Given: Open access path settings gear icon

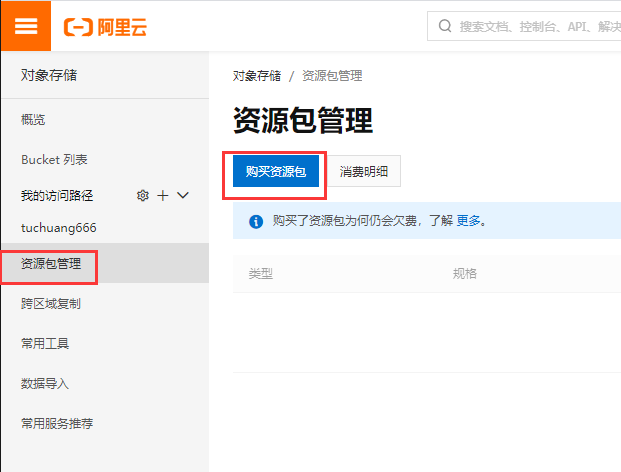Looking at the screenshot, I should pyautogui.click(x=142, y=196).
